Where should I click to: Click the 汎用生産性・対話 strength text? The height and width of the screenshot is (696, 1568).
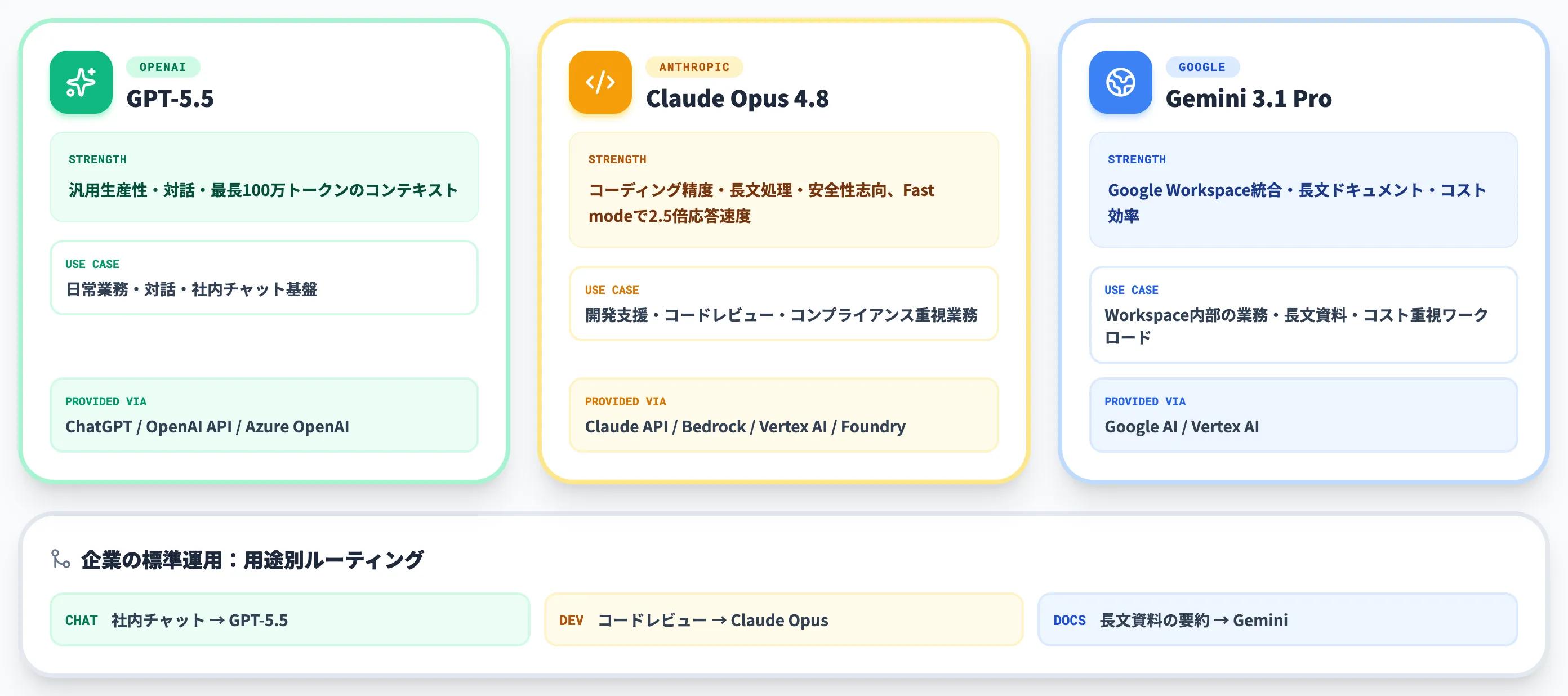click(263, 190)
